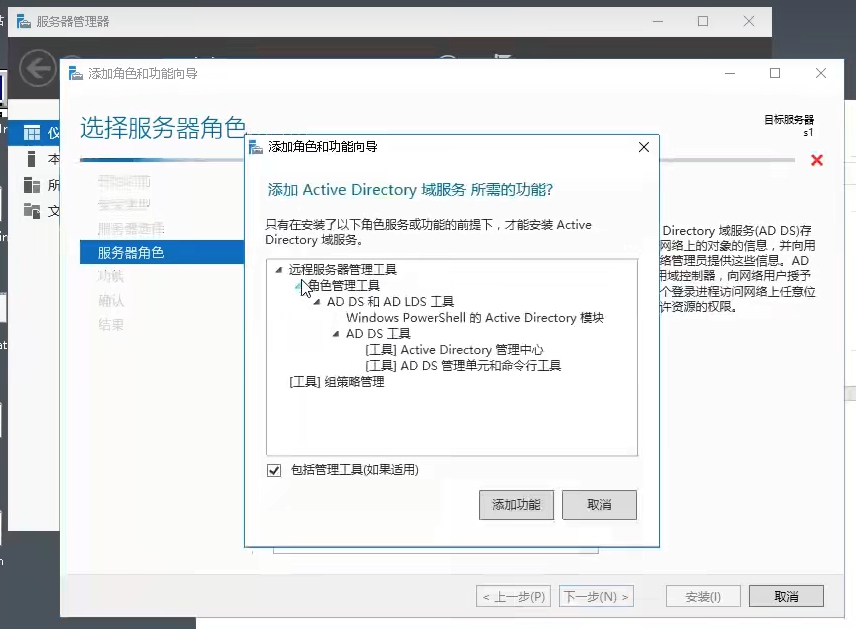The image size is (856, 629).
Task: Select the 功能 step in the wizard sidebar
Action: point(111,276)
